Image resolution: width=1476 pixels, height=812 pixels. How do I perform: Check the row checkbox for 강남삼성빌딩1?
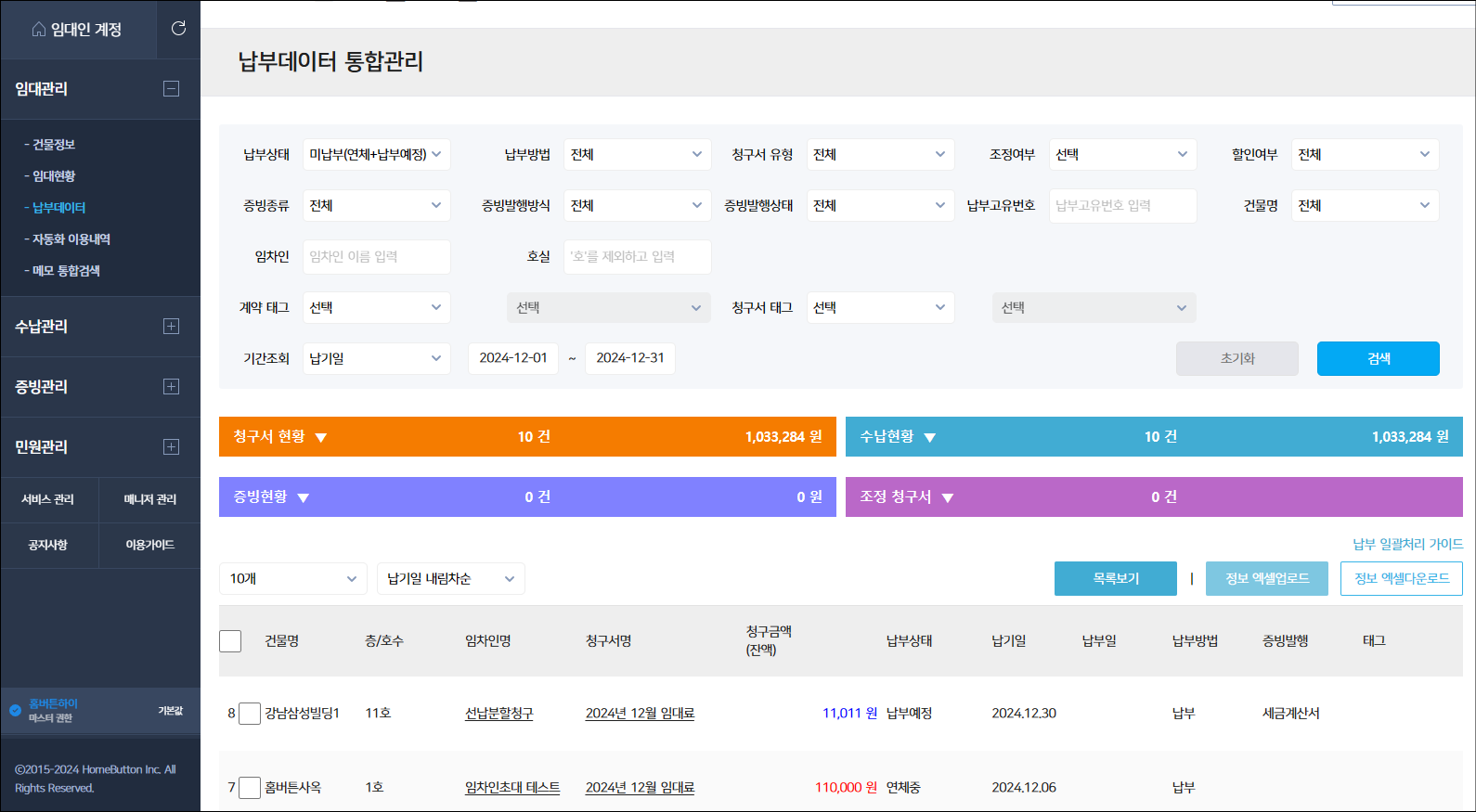(x=250, y=714)
